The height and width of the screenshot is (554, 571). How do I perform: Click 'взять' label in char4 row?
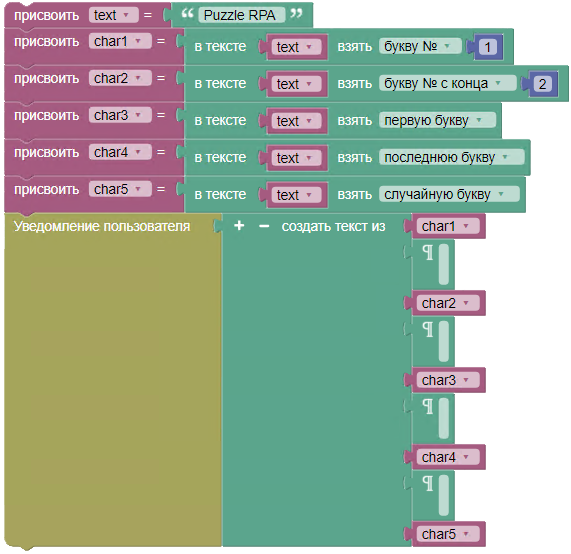355,158
